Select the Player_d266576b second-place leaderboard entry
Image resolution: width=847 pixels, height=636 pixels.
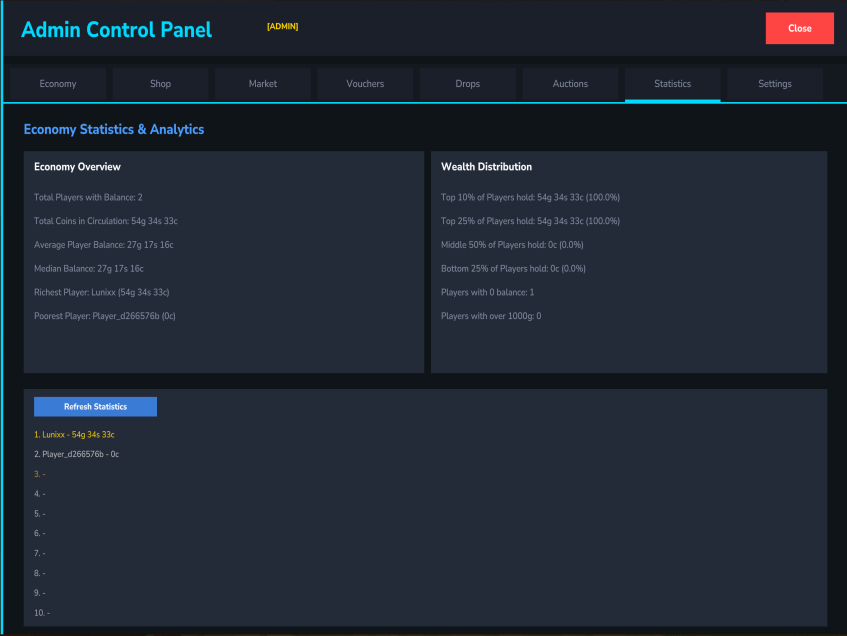tap(76, 454)
